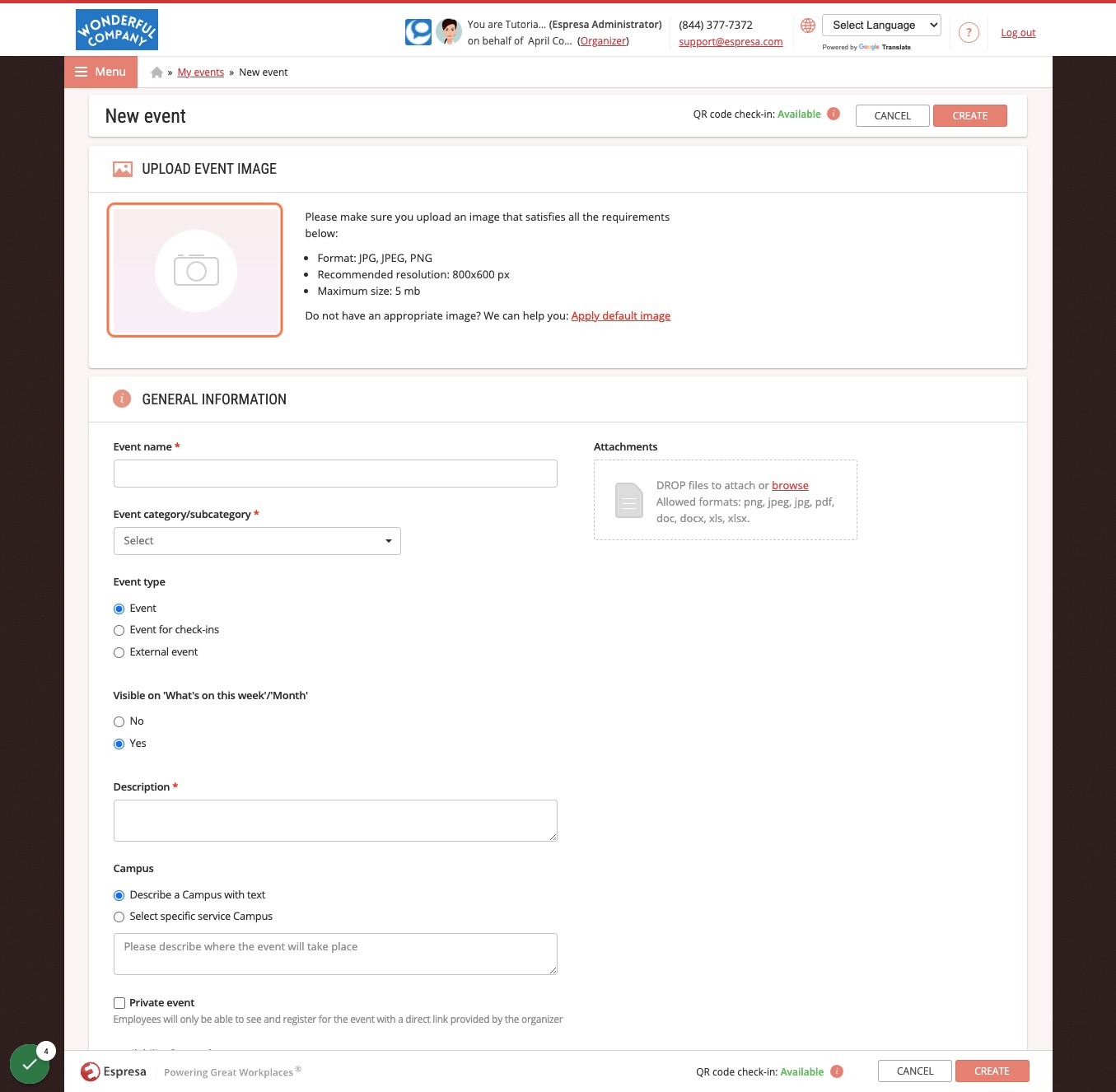
Task: Choose Yes for weekly visibility
Action: coord(119,744)
